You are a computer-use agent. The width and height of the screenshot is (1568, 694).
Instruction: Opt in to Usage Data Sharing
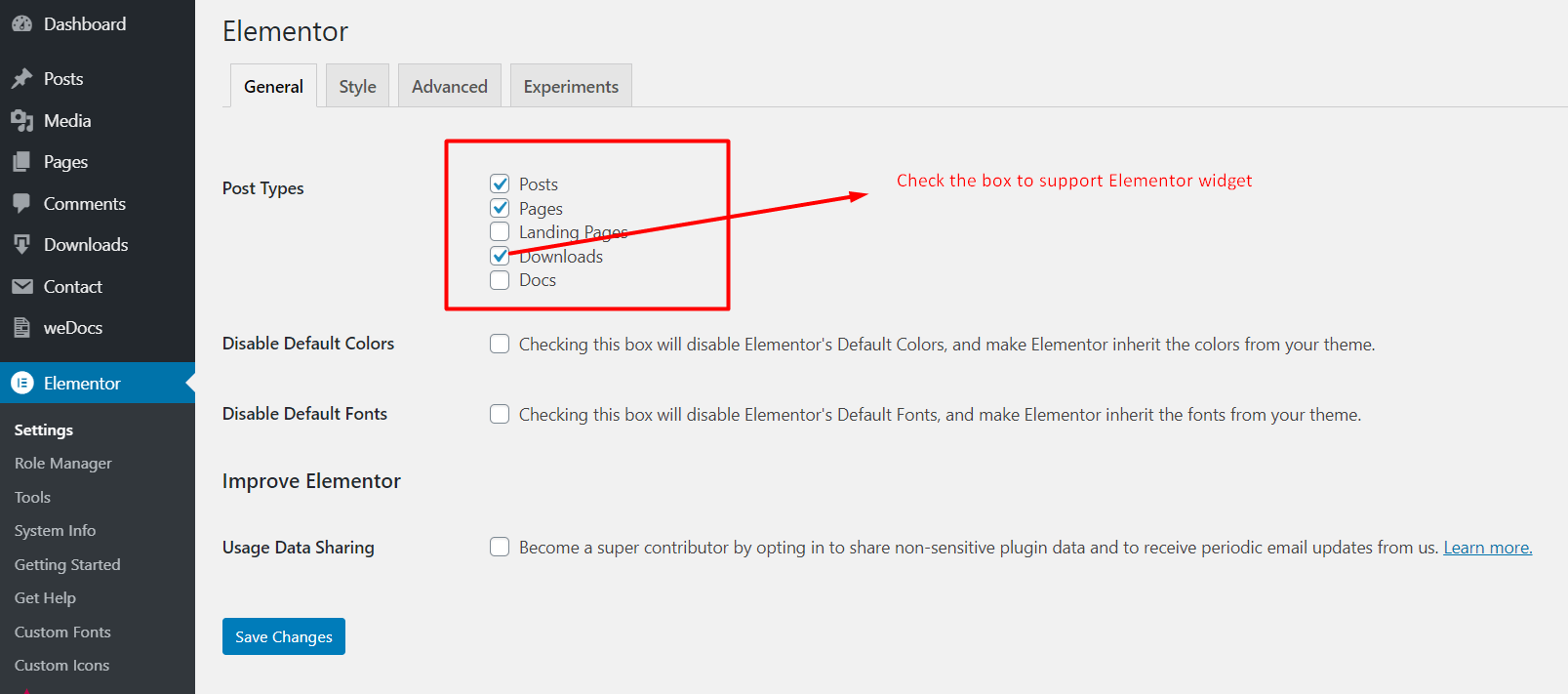click(x=500, y=547)
